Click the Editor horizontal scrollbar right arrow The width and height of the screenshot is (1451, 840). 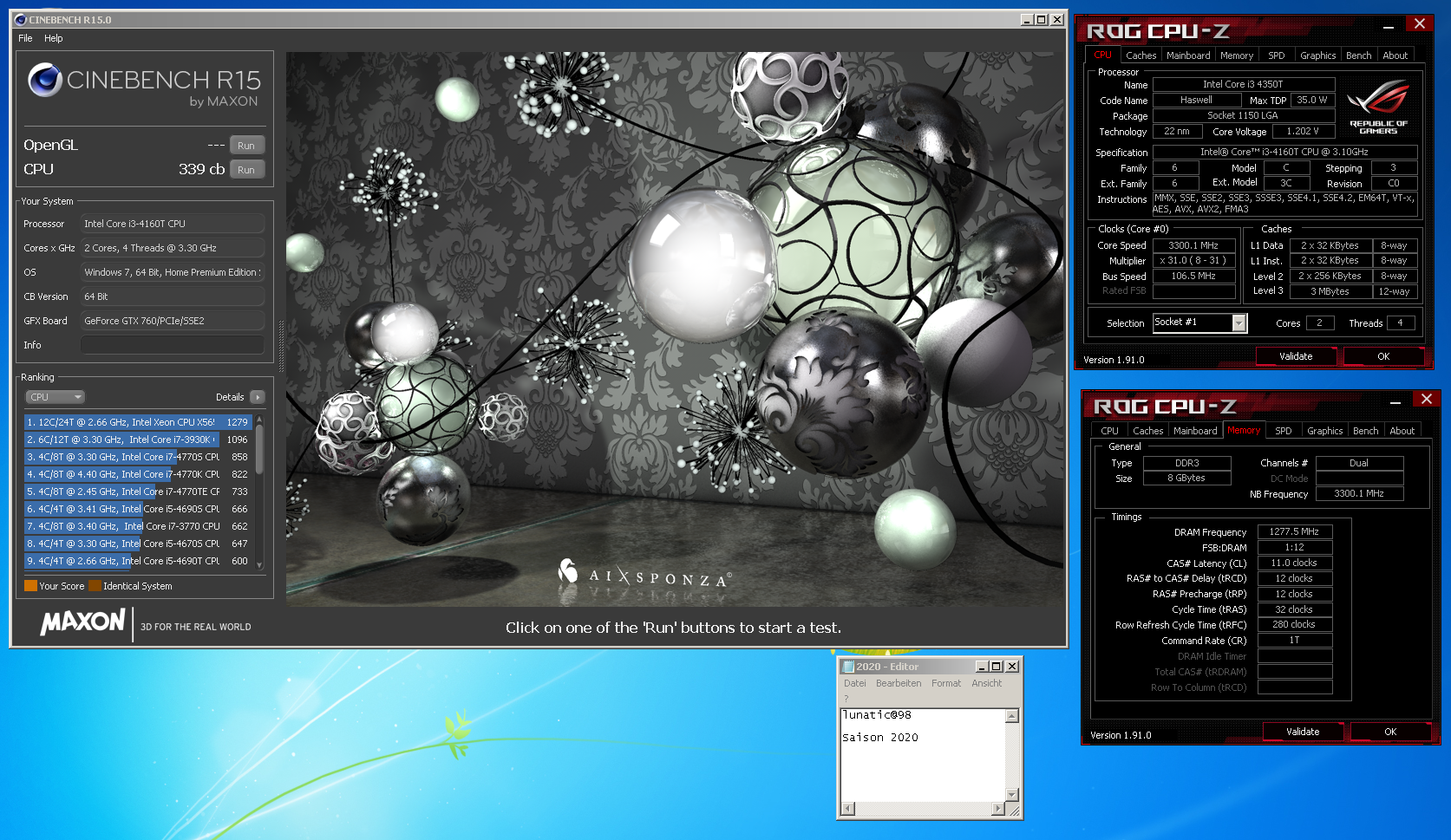coord(998,809)
